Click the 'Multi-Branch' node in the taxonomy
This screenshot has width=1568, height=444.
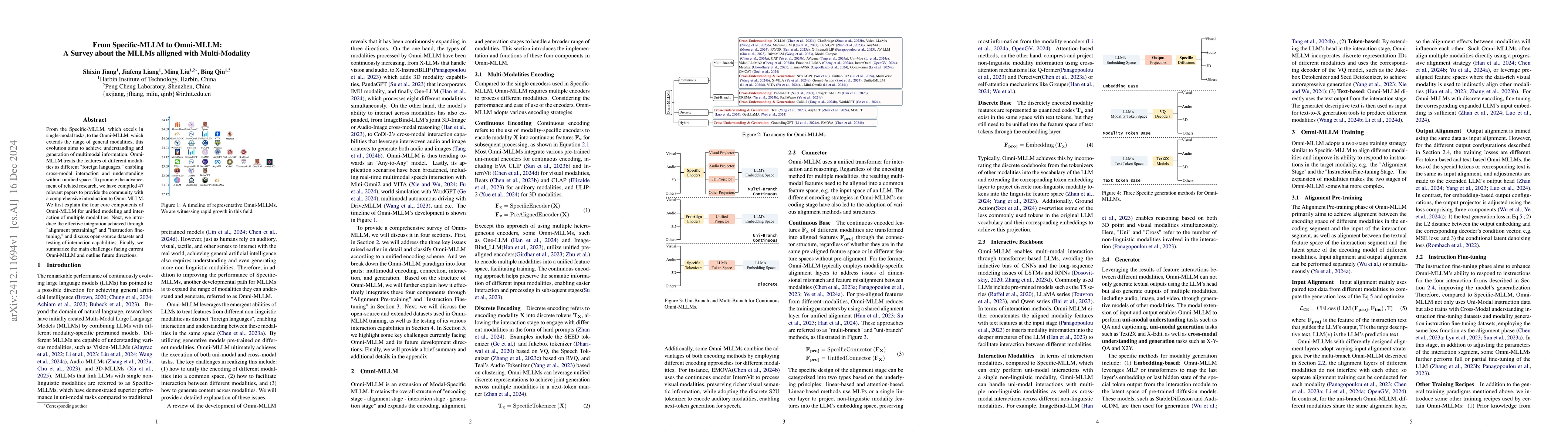coord(724,63)
